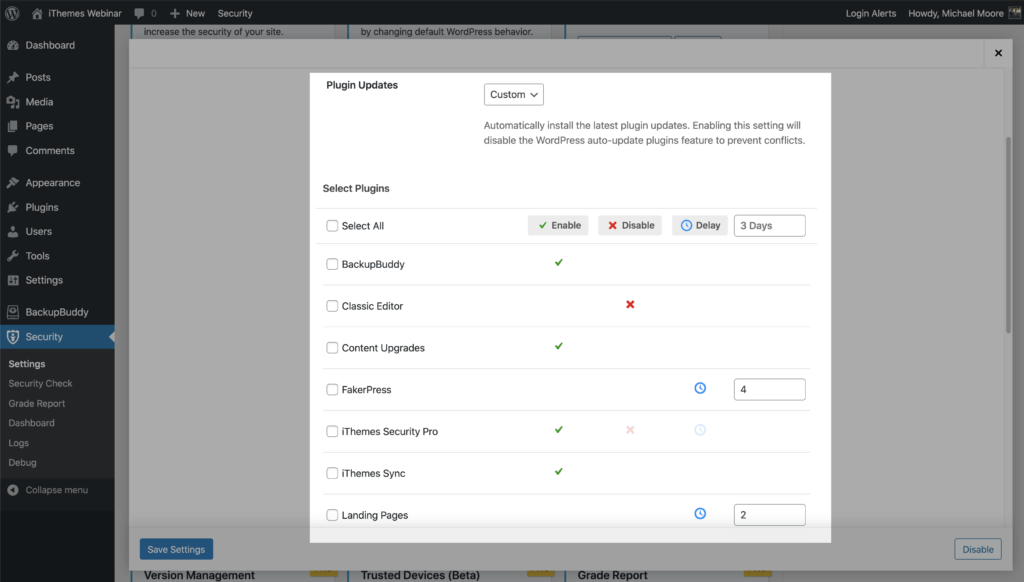Click the Tools wrench icon
The height and width of the screenshot is (582, 1024).
pyautogui.click(x=13, y=256)
